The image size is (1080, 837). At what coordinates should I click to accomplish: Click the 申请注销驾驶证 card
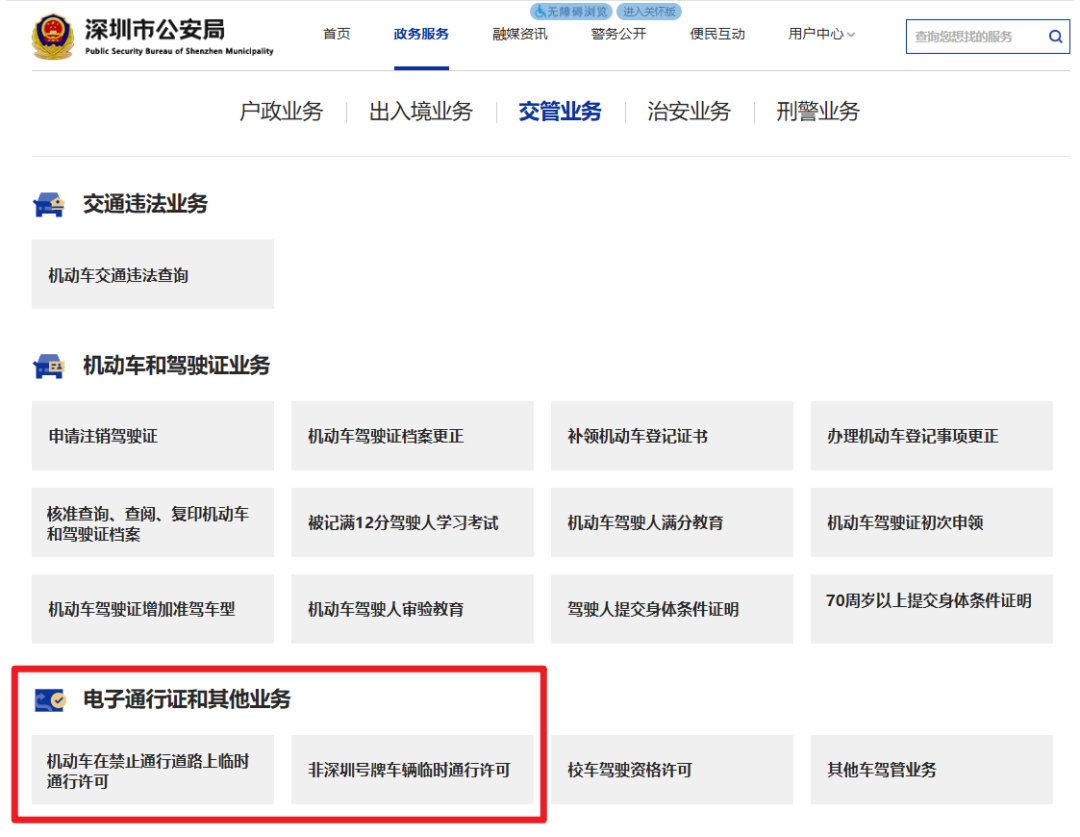point(152,436)
